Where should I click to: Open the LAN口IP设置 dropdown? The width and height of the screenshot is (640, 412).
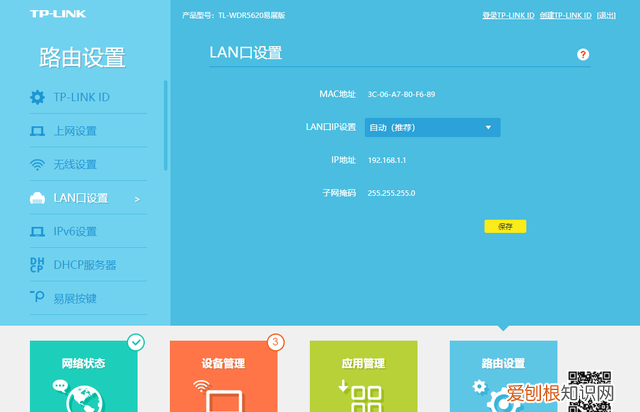(431, 127)
